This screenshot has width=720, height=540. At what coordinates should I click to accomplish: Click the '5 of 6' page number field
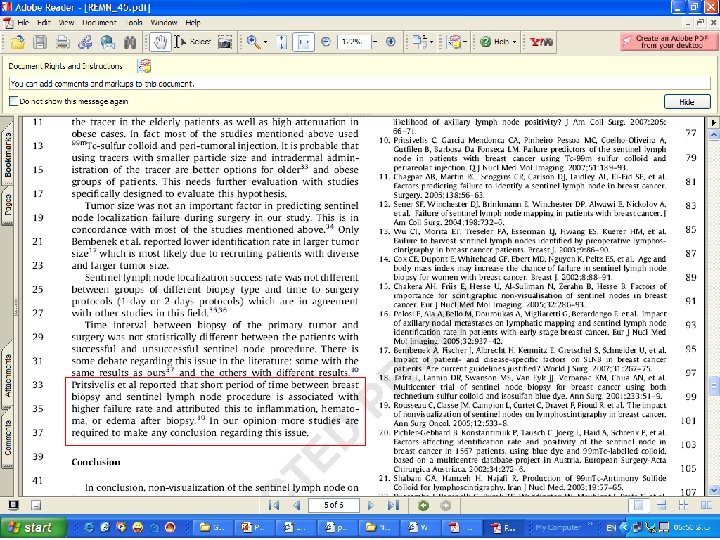(334, 505)
